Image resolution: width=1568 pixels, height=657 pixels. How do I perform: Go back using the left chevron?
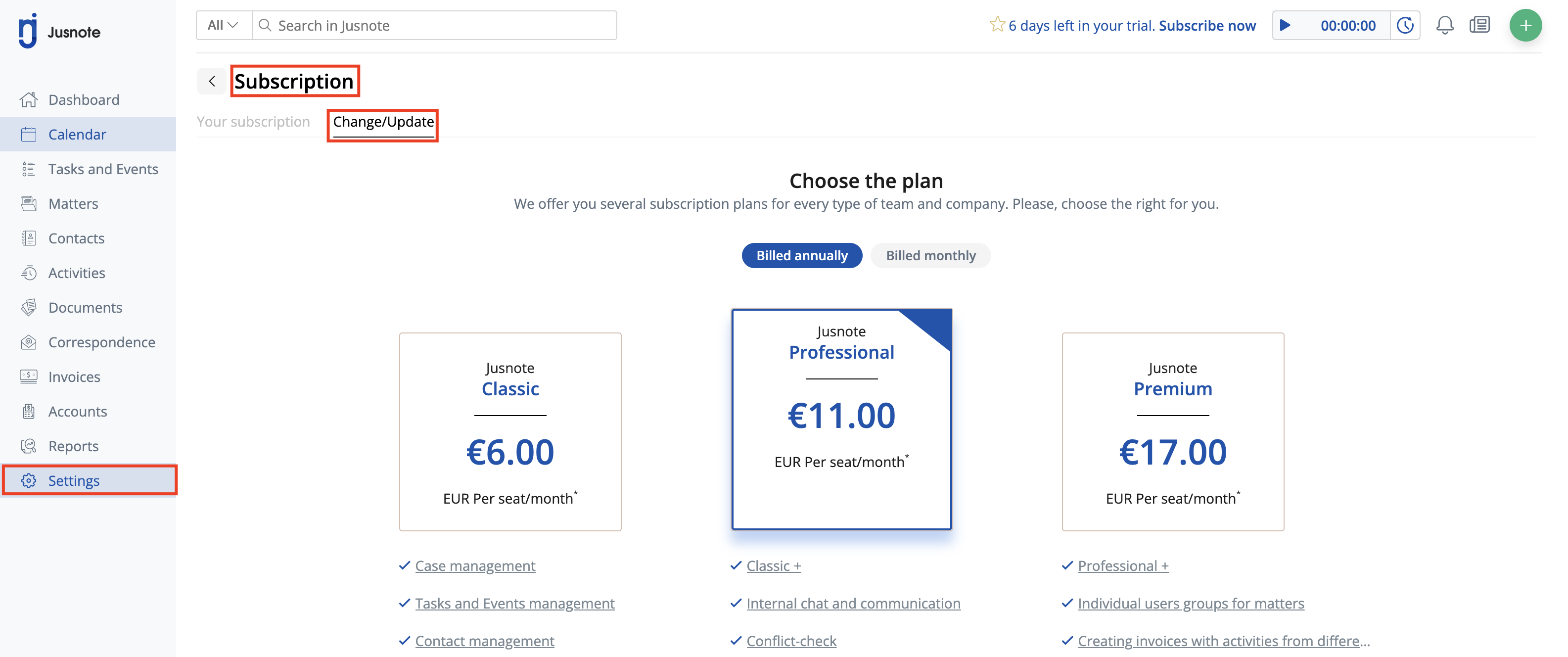(211, 81)
